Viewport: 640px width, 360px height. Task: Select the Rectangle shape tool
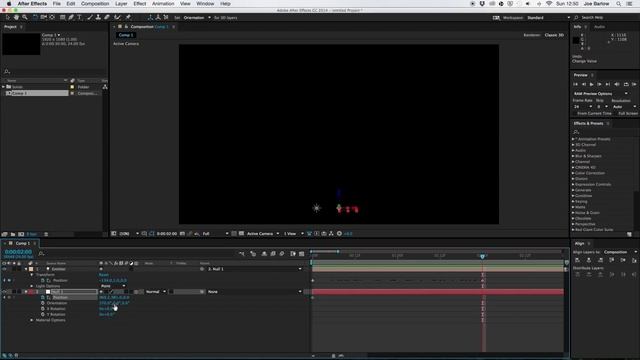tap(62, 18)
